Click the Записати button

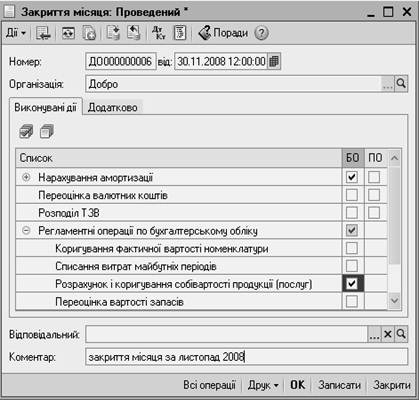[x=339, y=385]
